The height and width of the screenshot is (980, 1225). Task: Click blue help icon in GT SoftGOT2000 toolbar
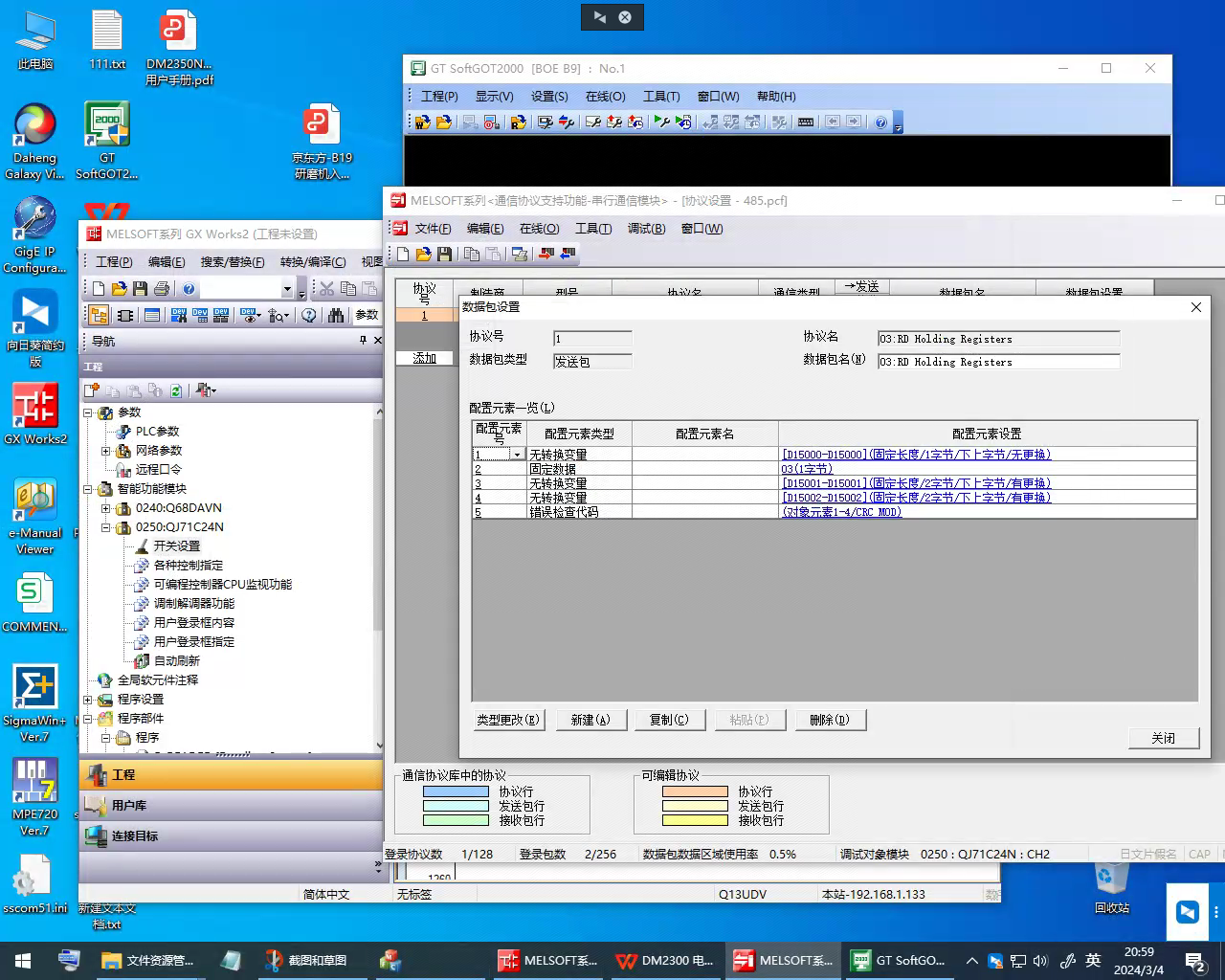point(880,122)
